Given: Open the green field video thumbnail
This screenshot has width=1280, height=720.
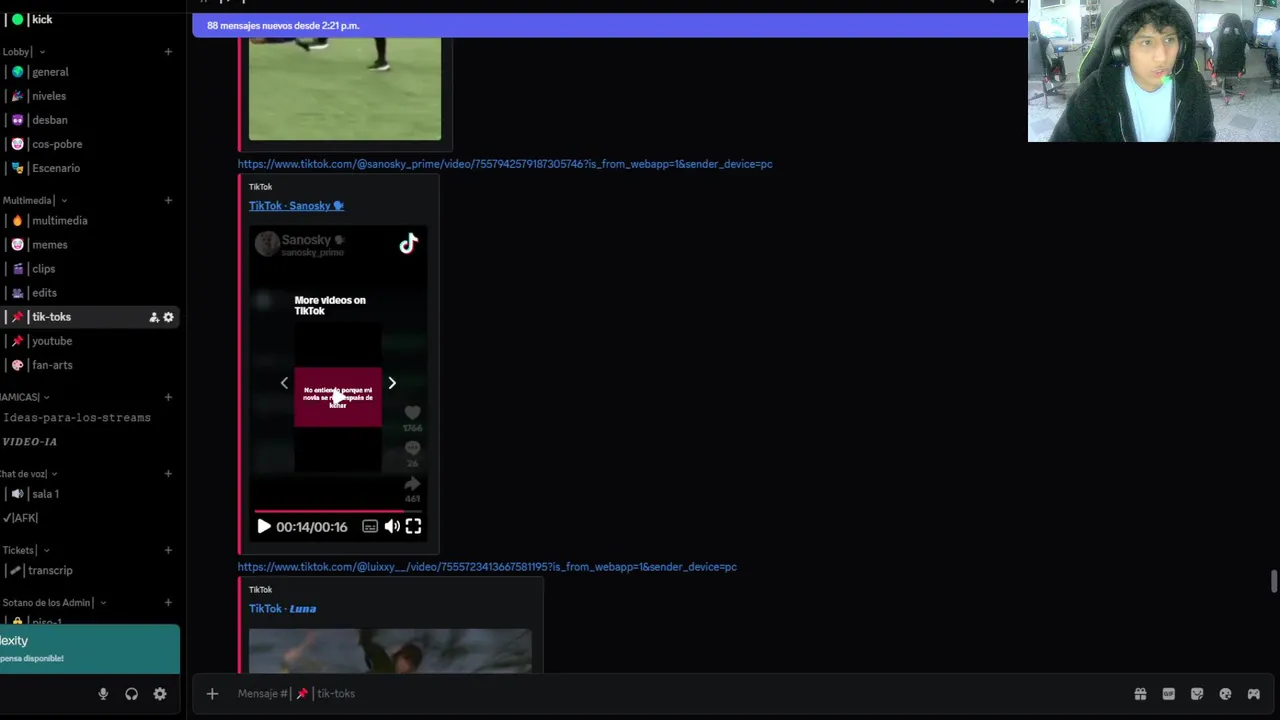Looking at the screenshot, I should pos(345,89).
